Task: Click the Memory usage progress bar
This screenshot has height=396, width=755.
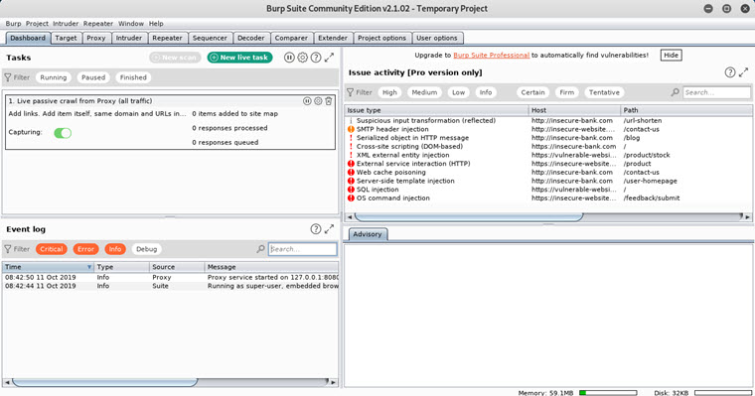Action: click(608, 393)
